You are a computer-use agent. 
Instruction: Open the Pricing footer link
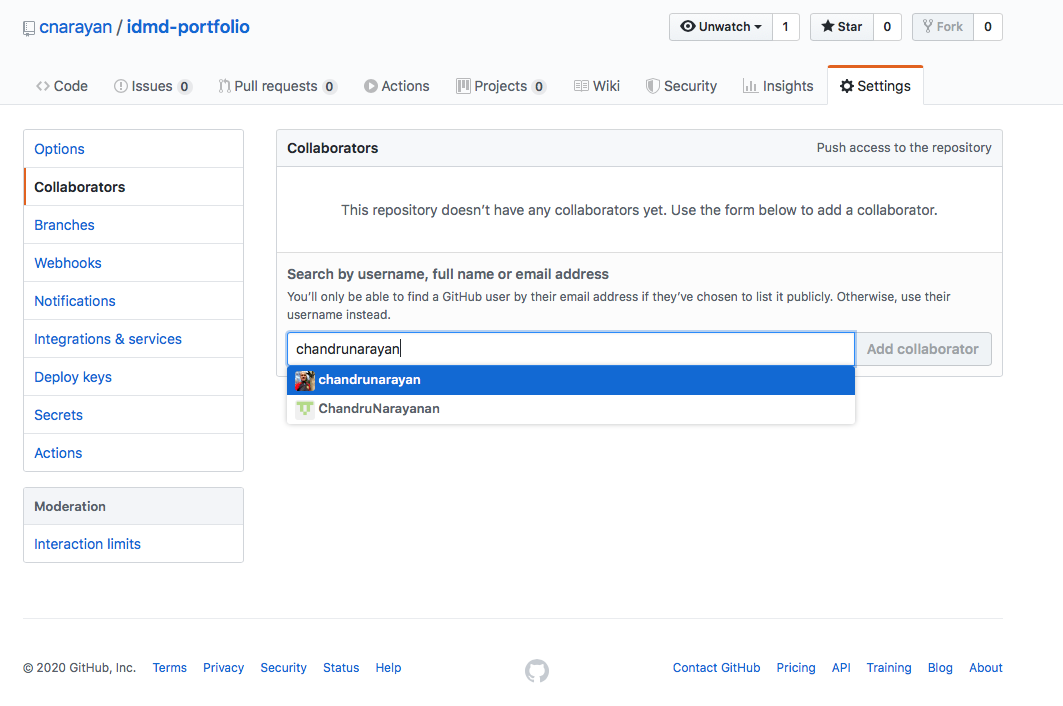pos(796,668)
